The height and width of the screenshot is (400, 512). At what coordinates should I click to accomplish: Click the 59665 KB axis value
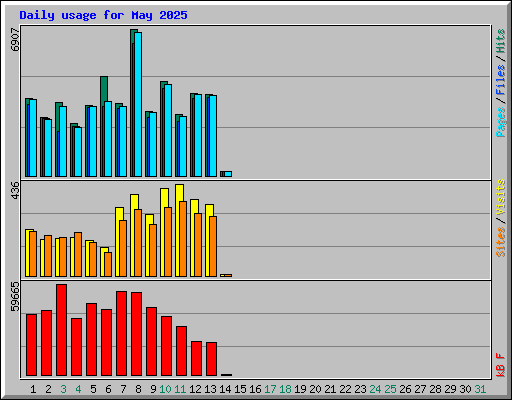[x=15, y=297]
